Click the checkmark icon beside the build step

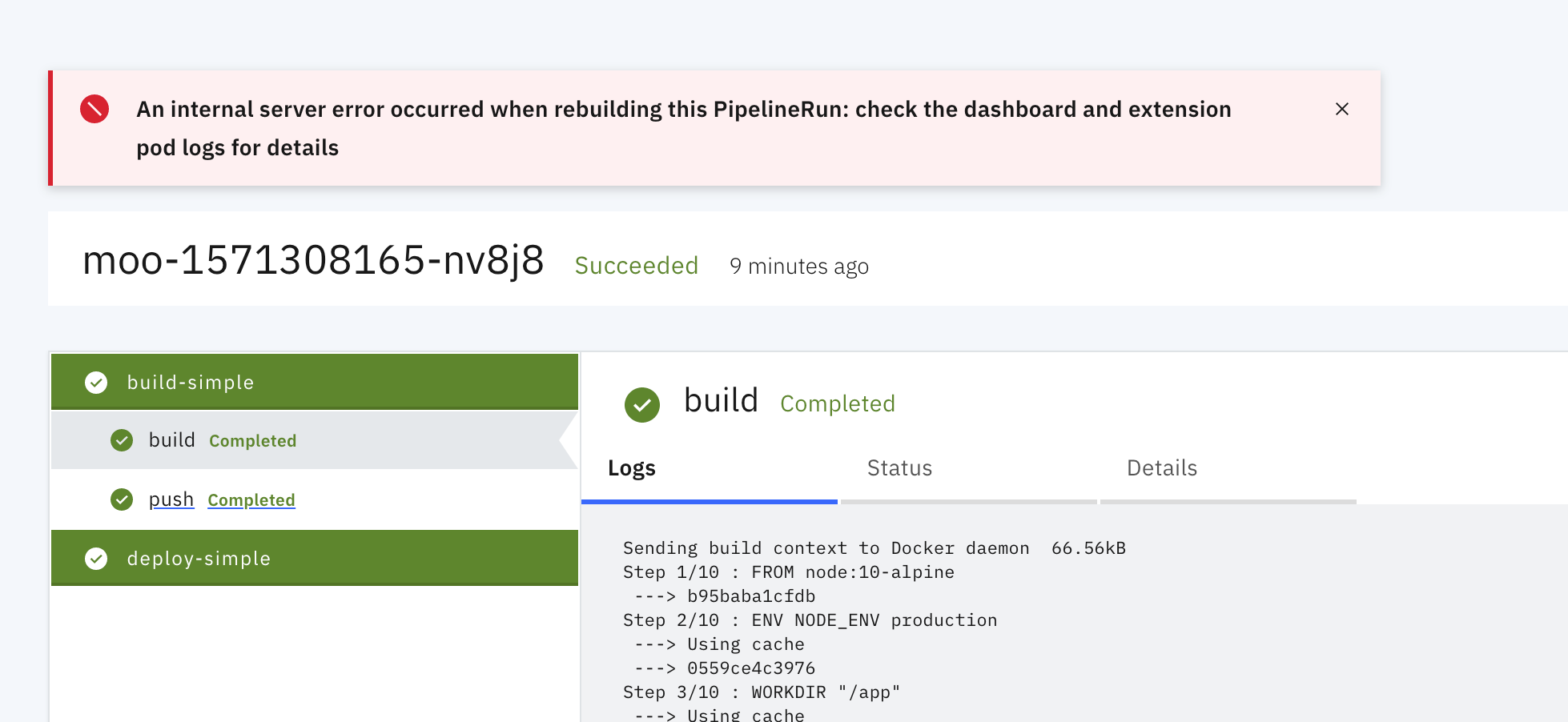coord(121,440)
